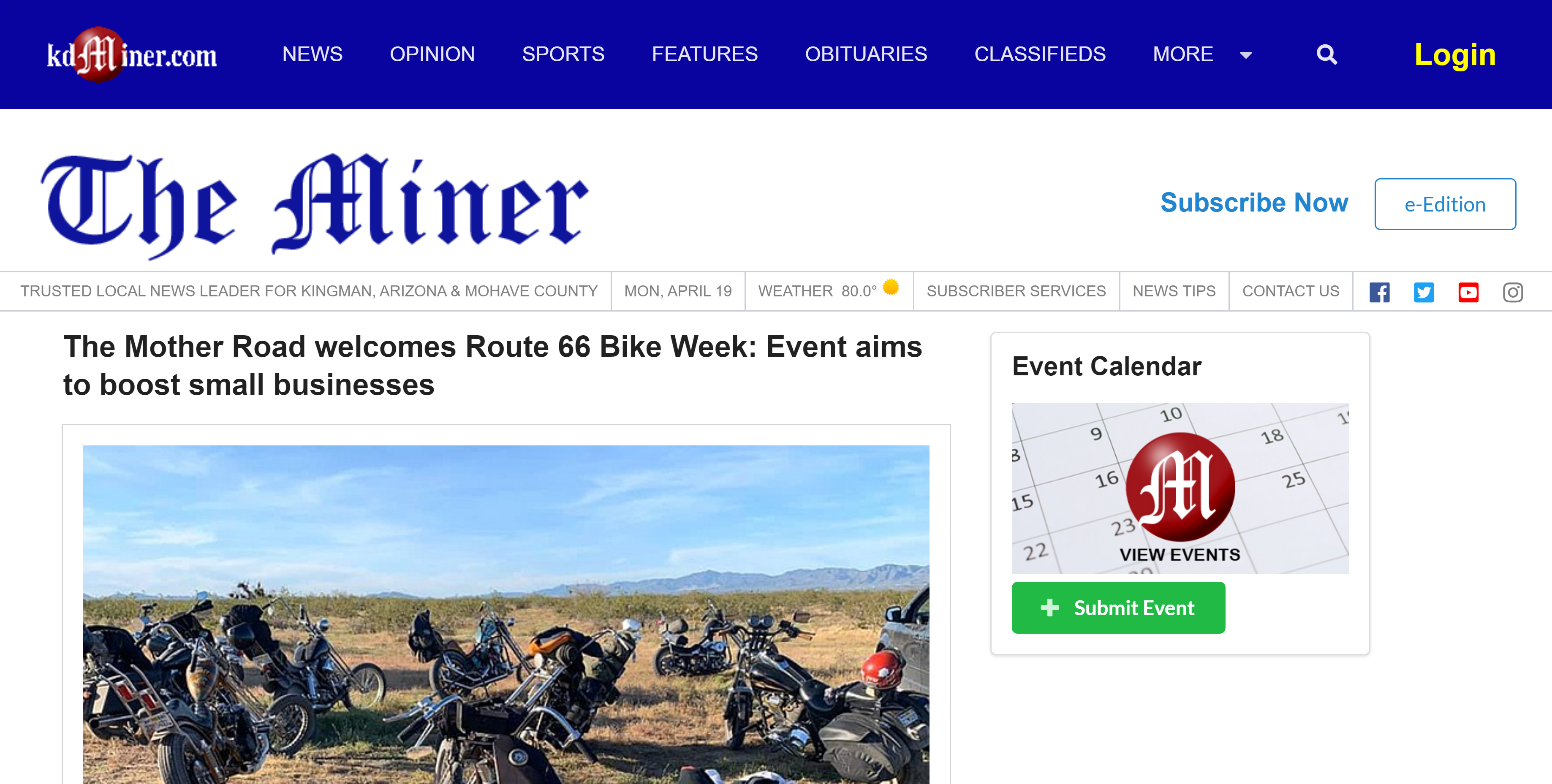This screenshot has width=1552, height=784.
Task: Open the OBITUARIES menu item
Action: click(x=866, y=54)
